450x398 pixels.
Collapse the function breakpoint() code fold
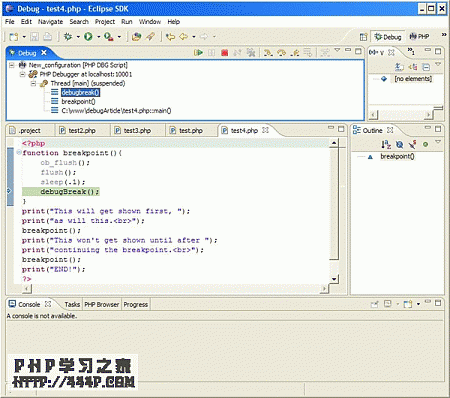click(x=19, y=153)
